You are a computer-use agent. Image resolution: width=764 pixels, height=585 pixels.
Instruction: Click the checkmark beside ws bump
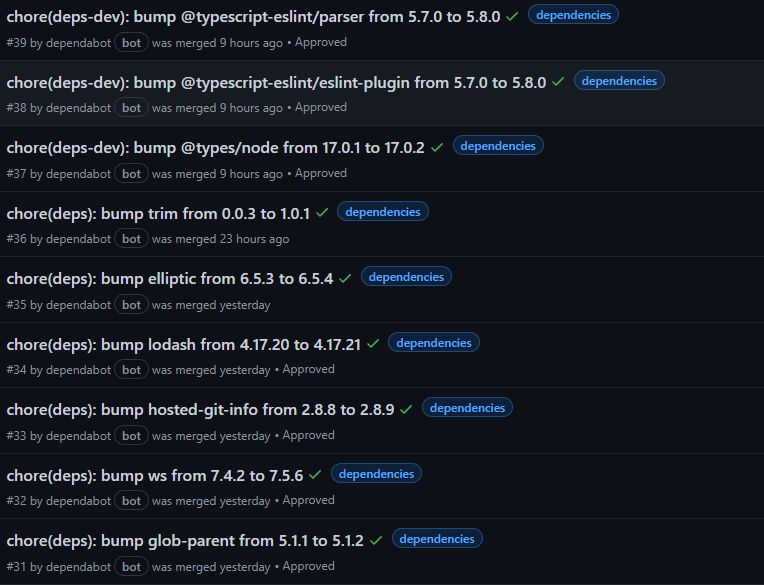[x=315, y=475]
